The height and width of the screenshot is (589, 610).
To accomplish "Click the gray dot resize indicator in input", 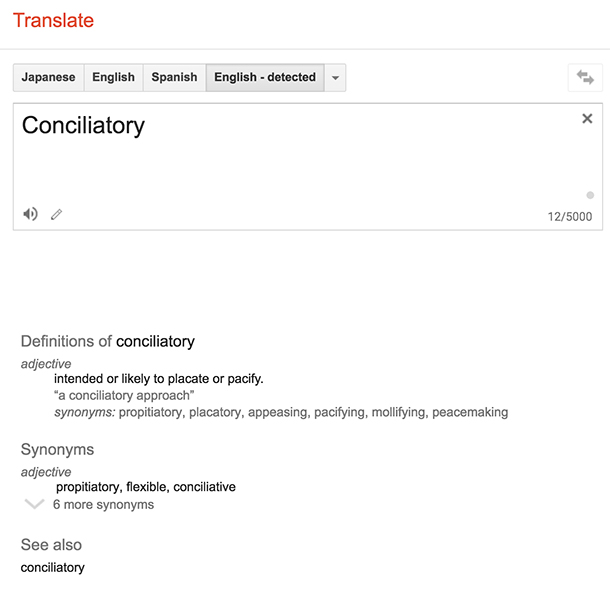I will point(590,195).
